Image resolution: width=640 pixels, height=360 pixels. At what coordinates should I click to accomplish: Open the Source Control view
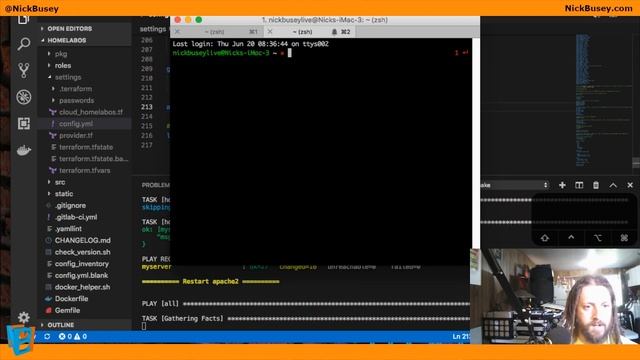pos(24,70)
